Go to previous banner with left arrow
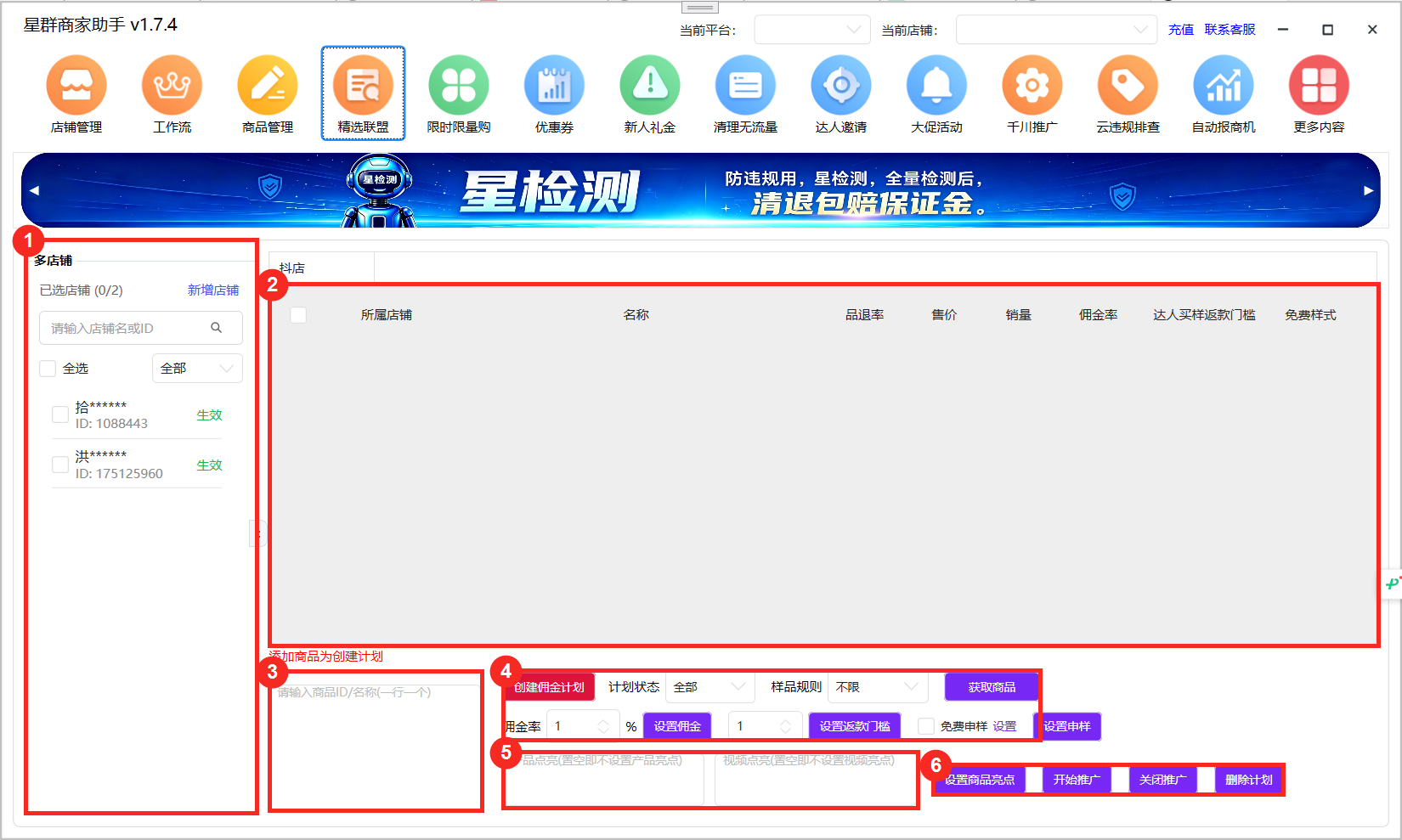1402x840 pixels. 34,190
